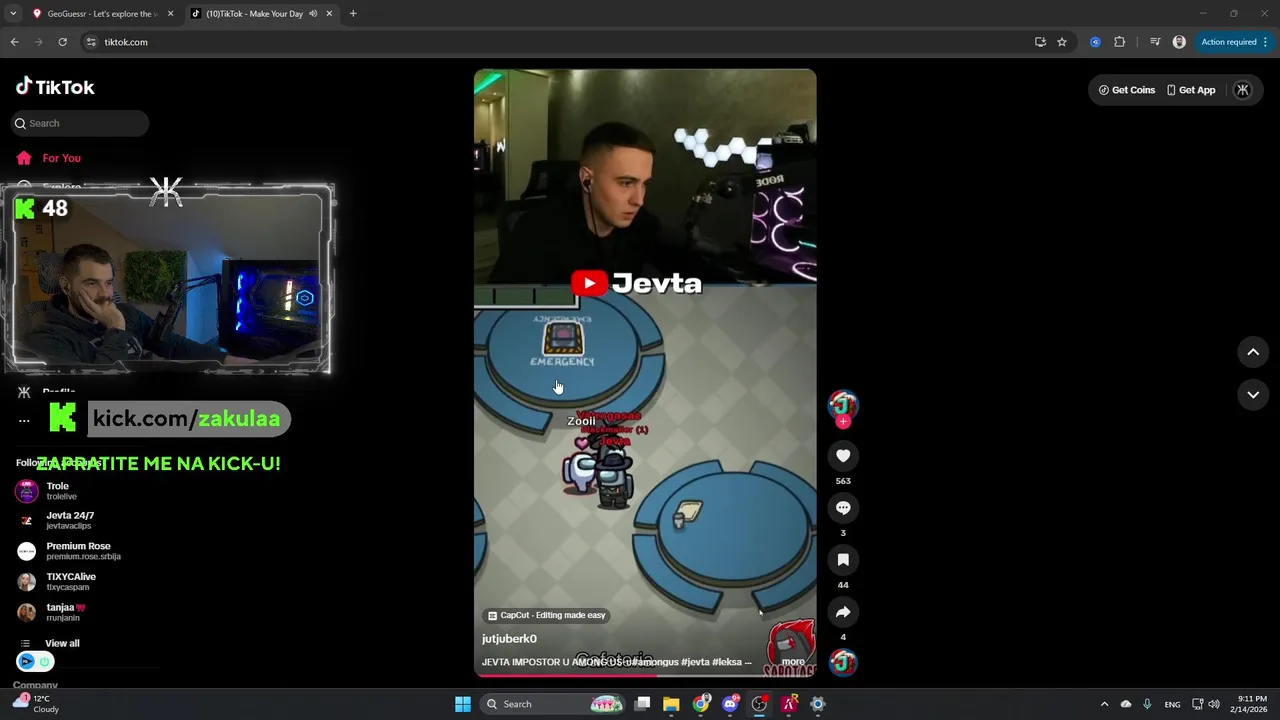1280x720 pixels.
Task: Switch the ENG input language indicator
Action: click(1172, 704)
